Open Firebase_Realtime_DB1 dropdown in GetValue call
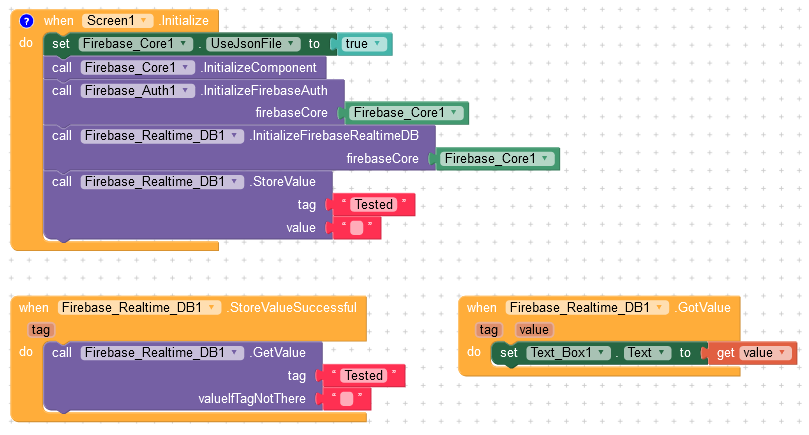 (x=162, y=352)
